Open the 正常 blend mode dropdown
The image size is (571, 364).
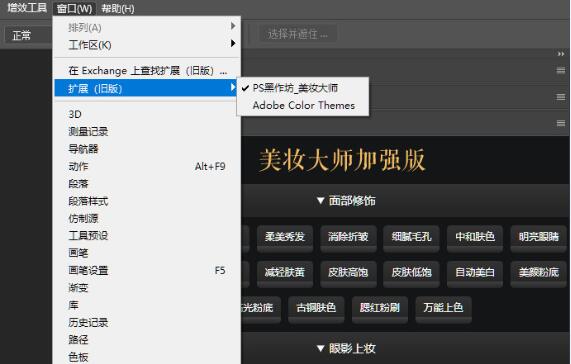[28, 35]
